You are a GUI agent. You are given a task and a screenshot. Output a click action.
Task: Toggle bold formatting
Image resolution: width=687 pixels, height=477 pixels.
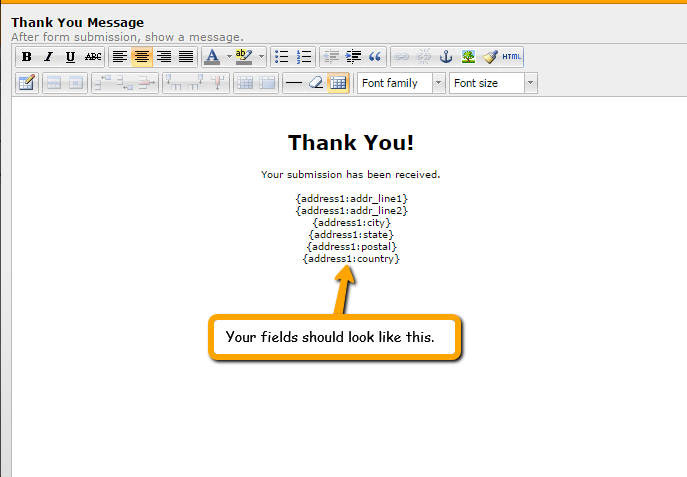[x=27, y=57]
